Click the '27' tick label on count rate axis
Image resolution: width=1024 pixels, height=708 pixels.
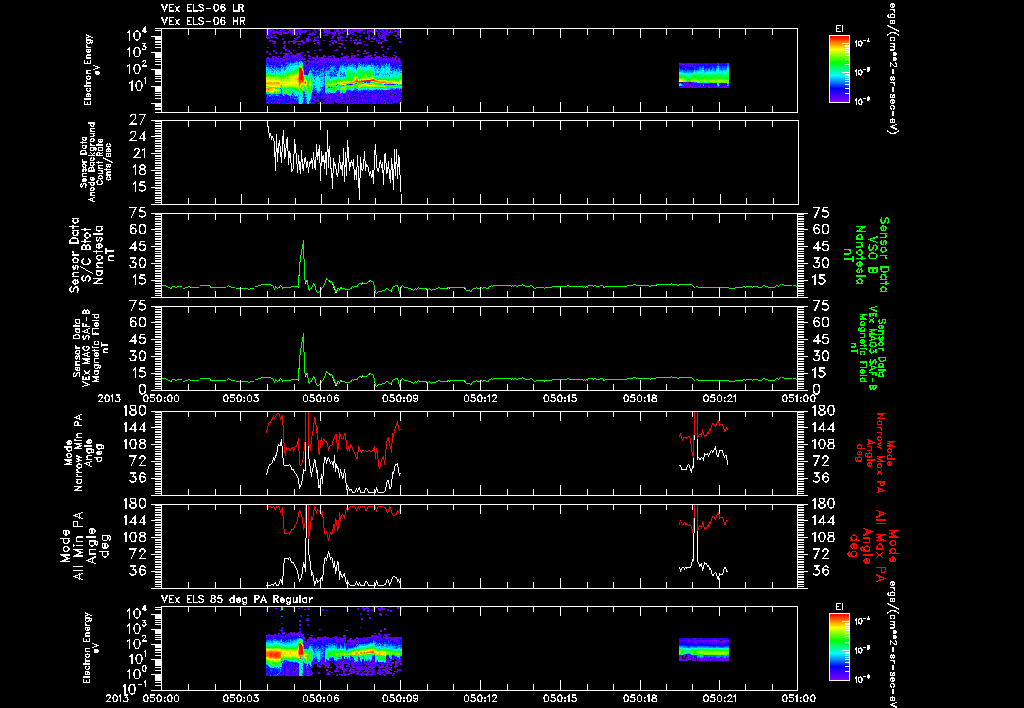(x=137, y=121)
